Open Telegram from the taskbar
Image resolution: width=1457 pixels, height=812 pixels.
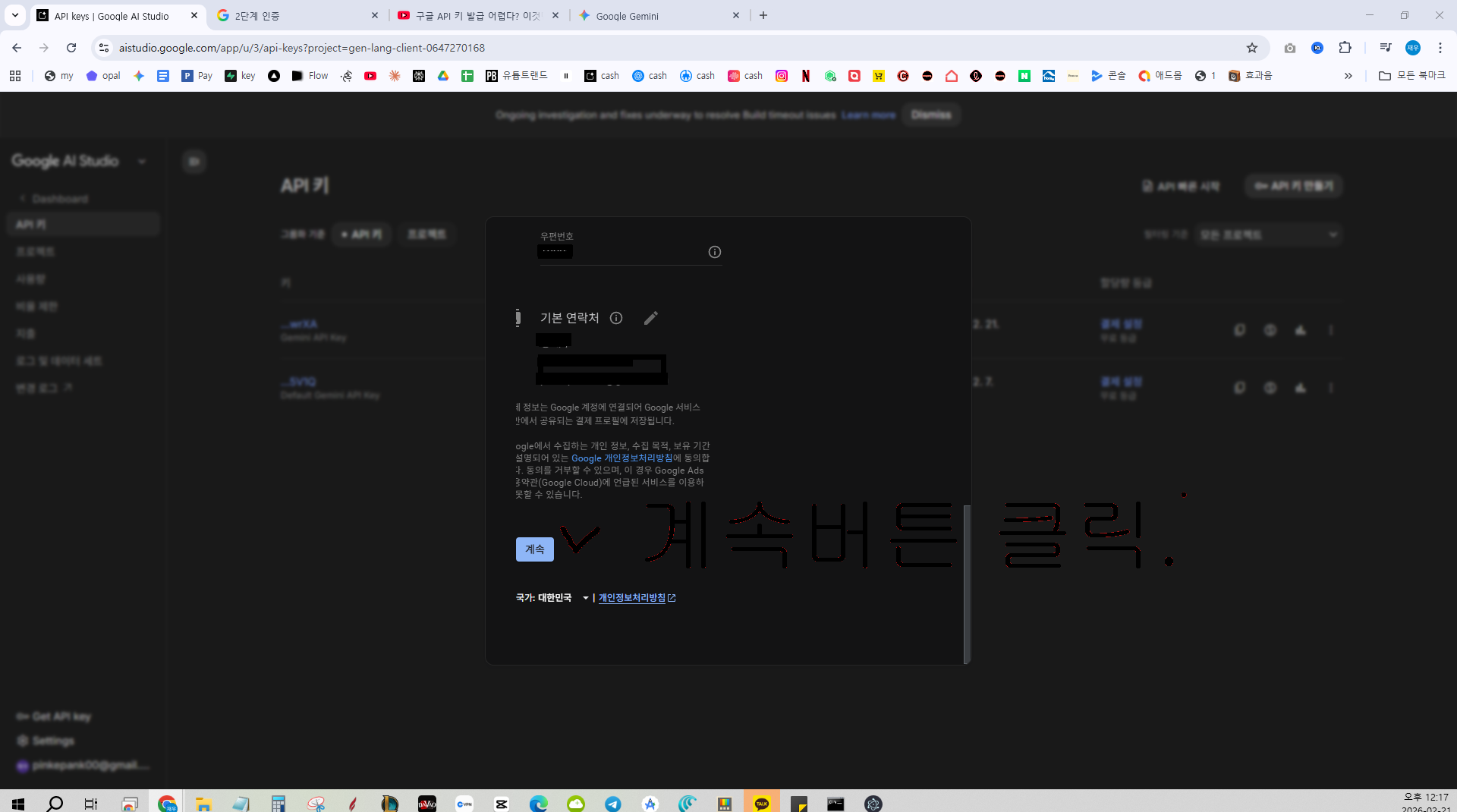click(x=613, y=803)
